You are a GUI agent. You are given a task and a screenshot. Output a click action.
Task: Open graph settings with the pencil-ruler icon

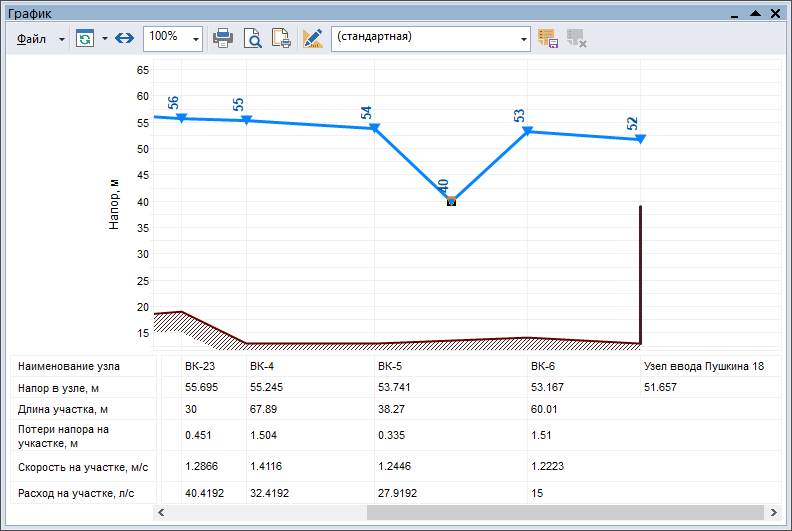tap(313, 38)
